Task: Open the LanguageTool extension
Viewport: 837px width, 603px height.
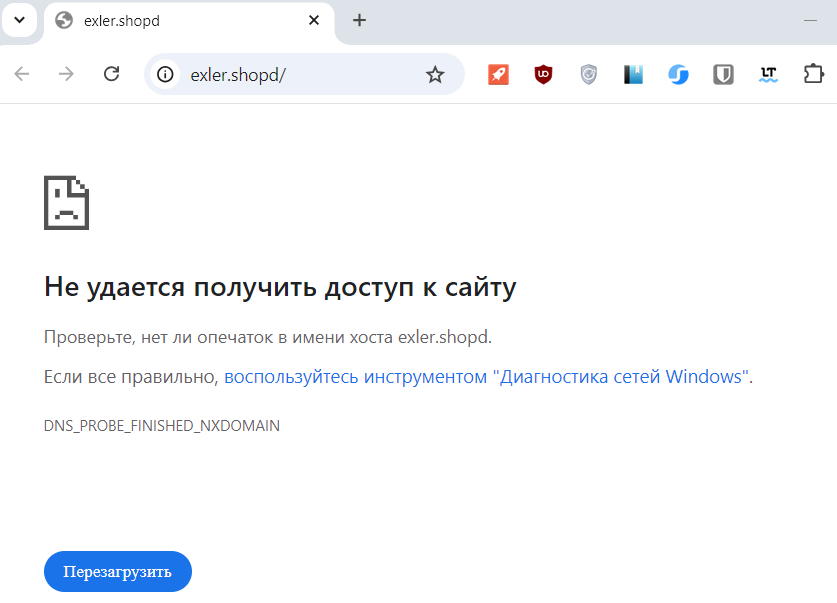Action: (x=768, y=74)
